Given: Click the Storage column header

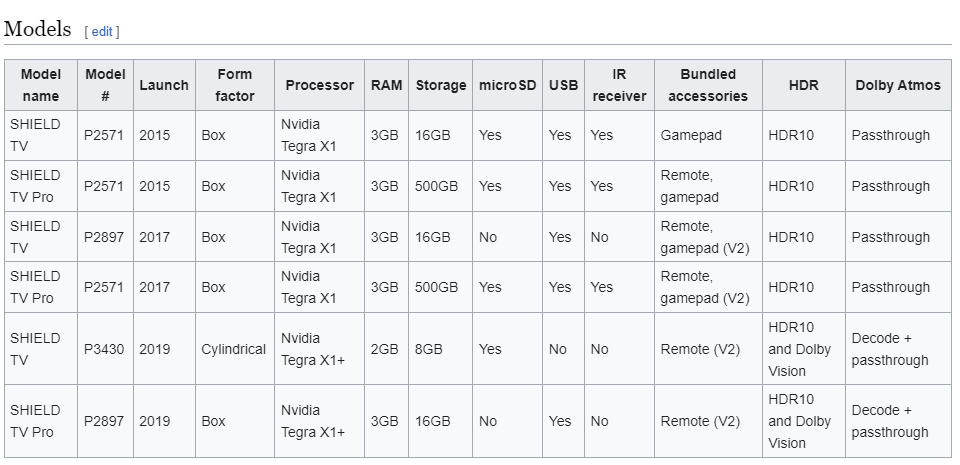Looking at the screenshot, I should [441, 85].
